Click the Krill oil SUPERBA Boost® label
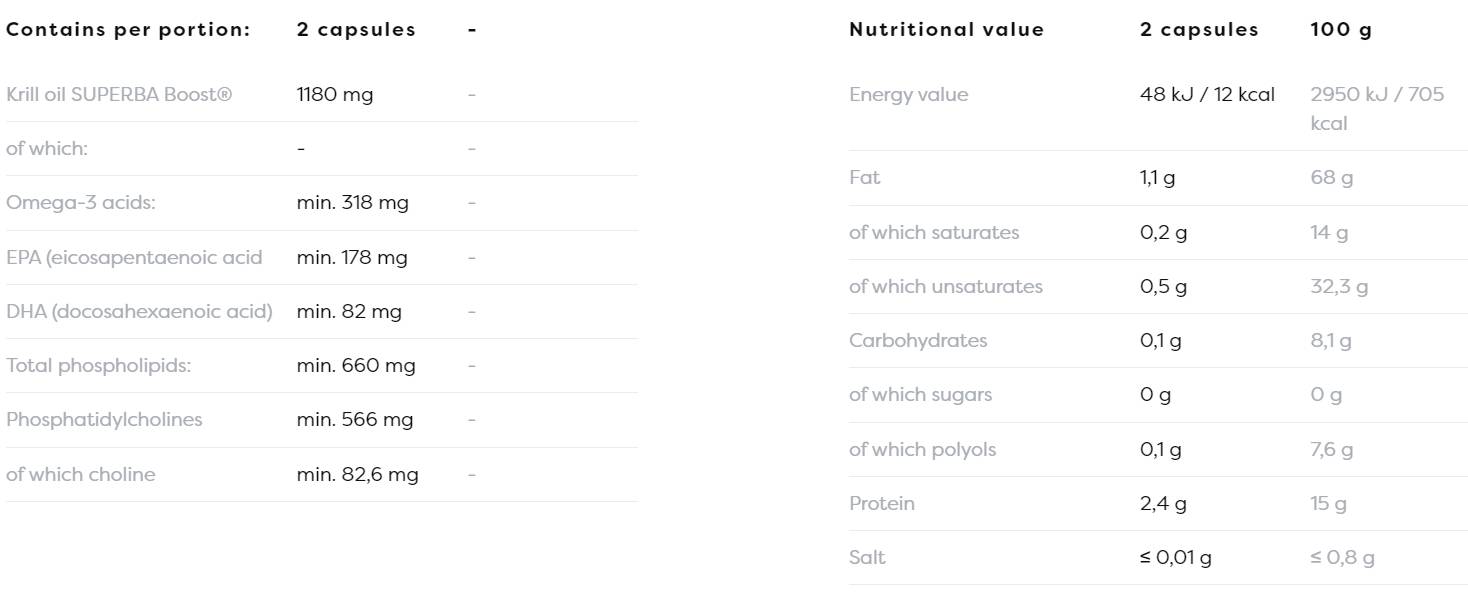 coord(119,94)
